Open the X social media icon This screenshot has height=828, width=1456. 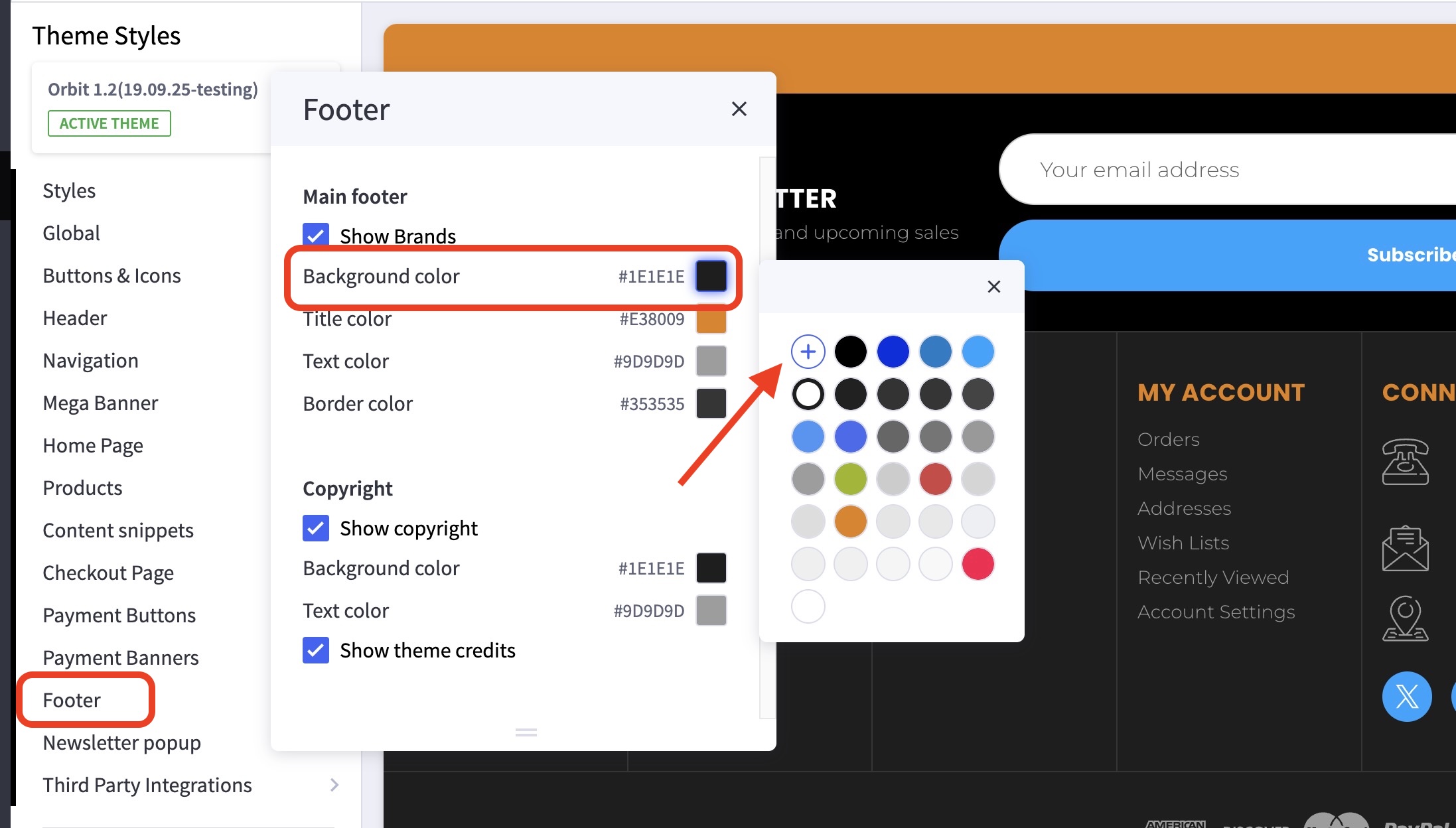pyautogui.click(x=1406, y=697)
